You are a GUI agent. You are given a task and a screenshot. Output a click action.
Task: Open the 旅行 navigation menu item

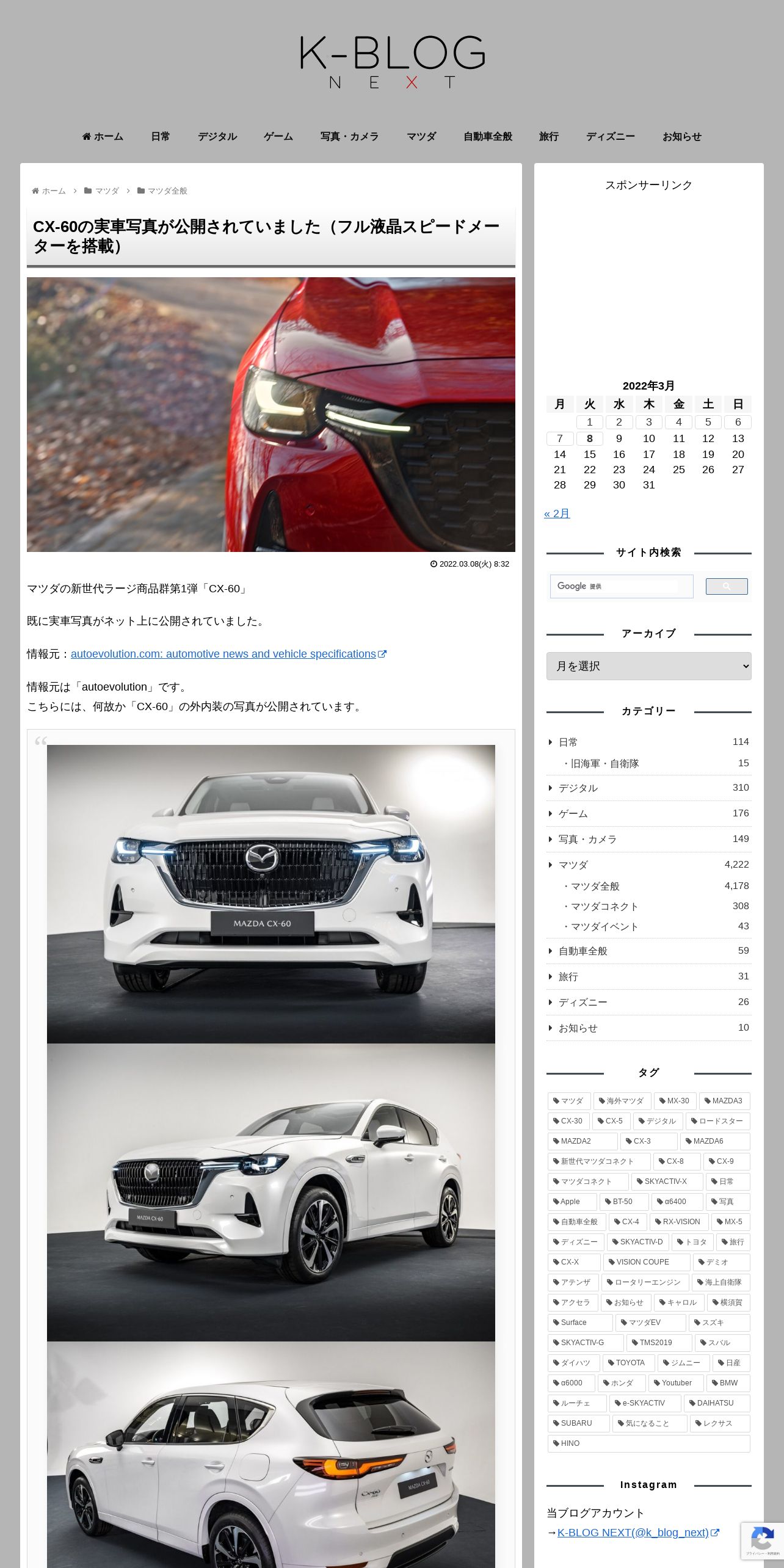549,137
